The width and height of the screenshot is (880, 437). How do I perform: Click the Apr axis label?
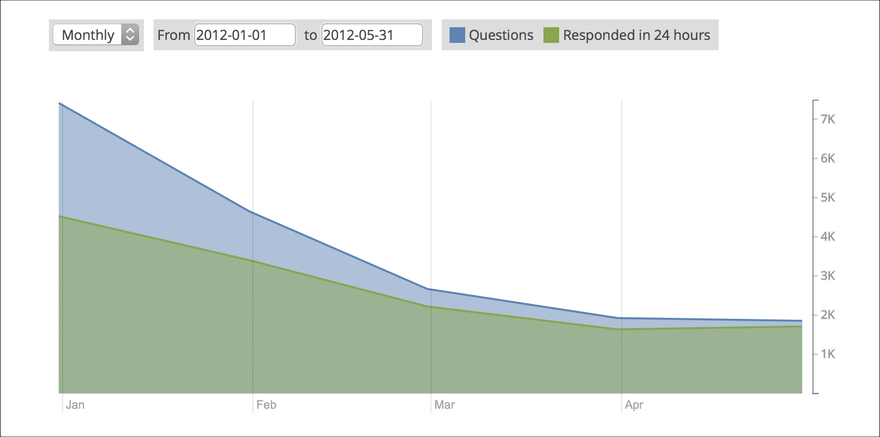634,404
